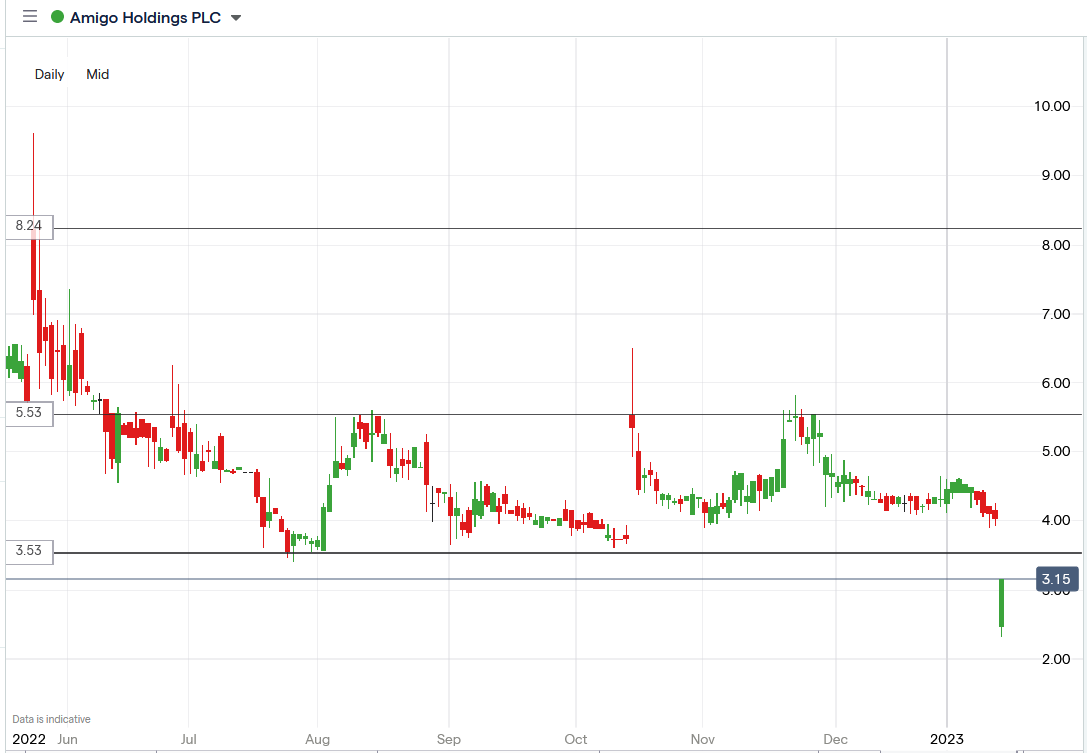Click the Dec date axis label
Image resolution: width=1087 pixels, height=753 pixels.
[835, 739]
